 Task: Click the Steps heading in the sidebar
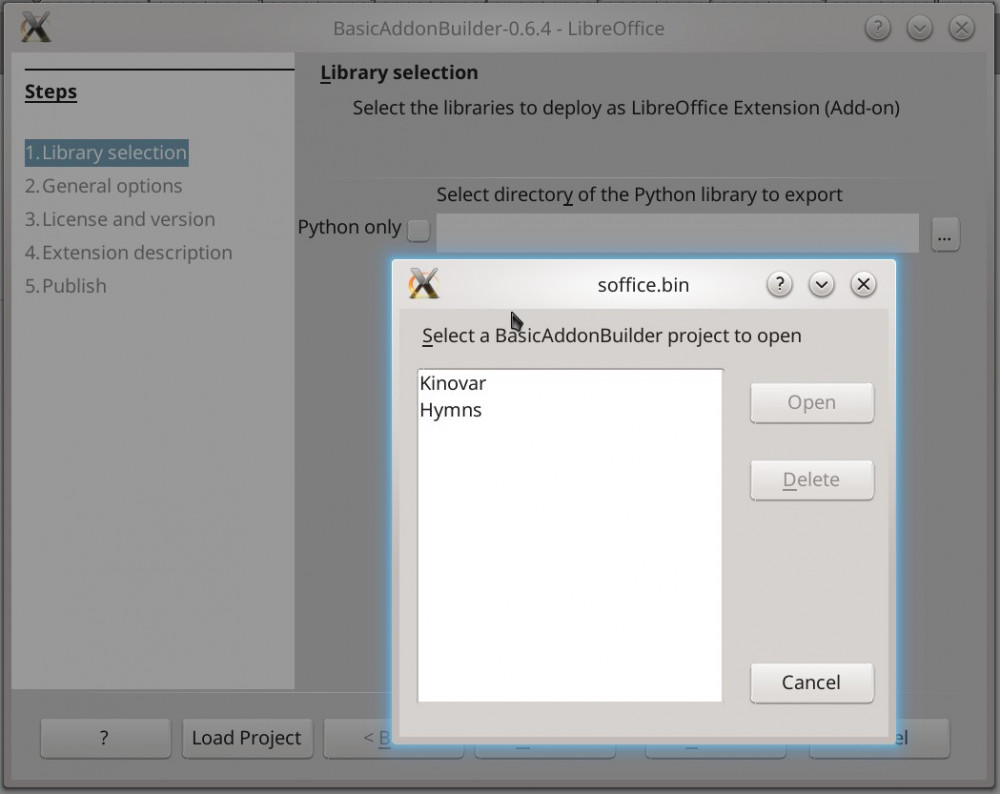point(51,92)
